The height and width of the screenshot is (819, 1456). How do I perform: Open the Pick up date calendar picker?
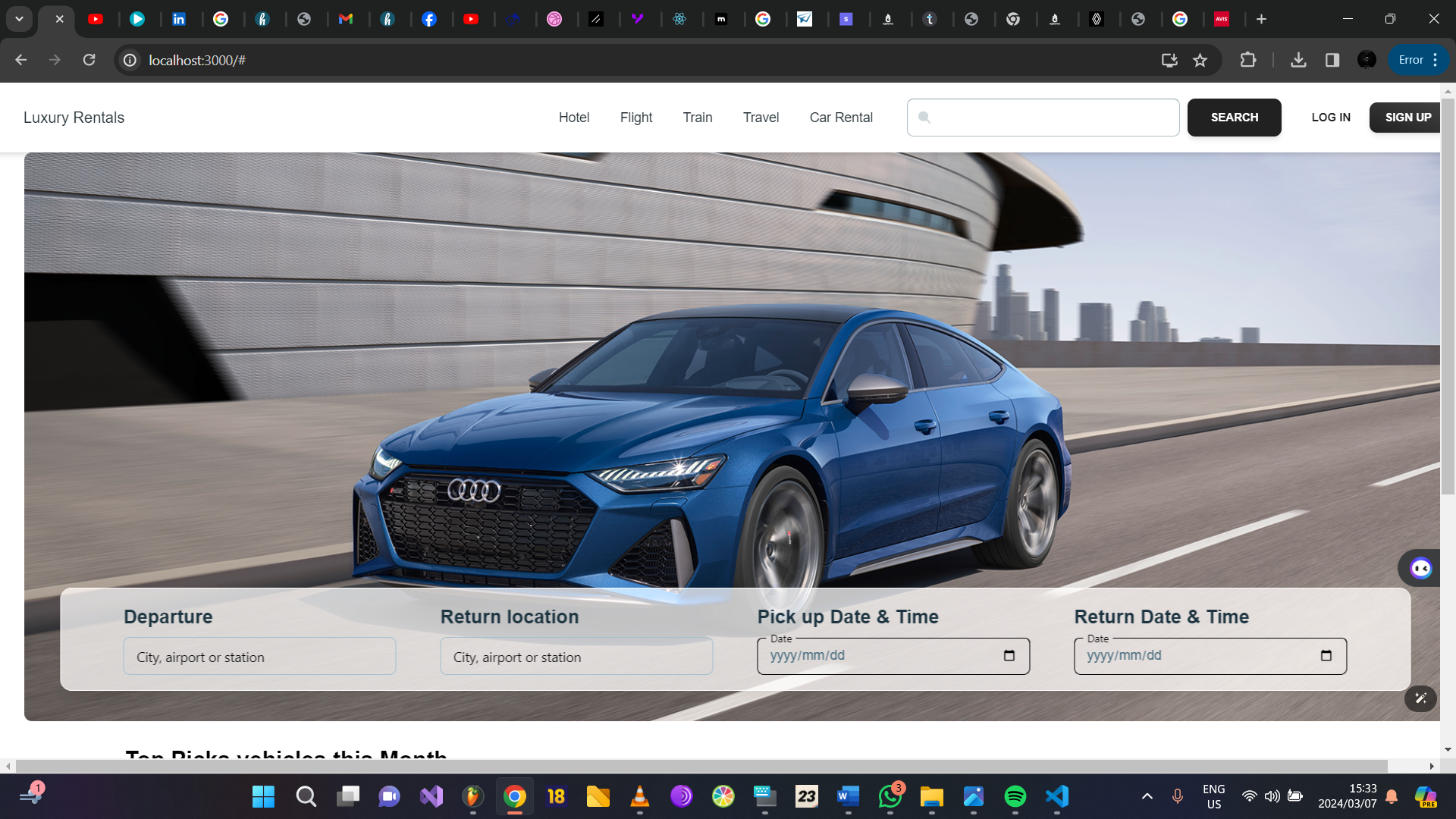(1009, 655)
